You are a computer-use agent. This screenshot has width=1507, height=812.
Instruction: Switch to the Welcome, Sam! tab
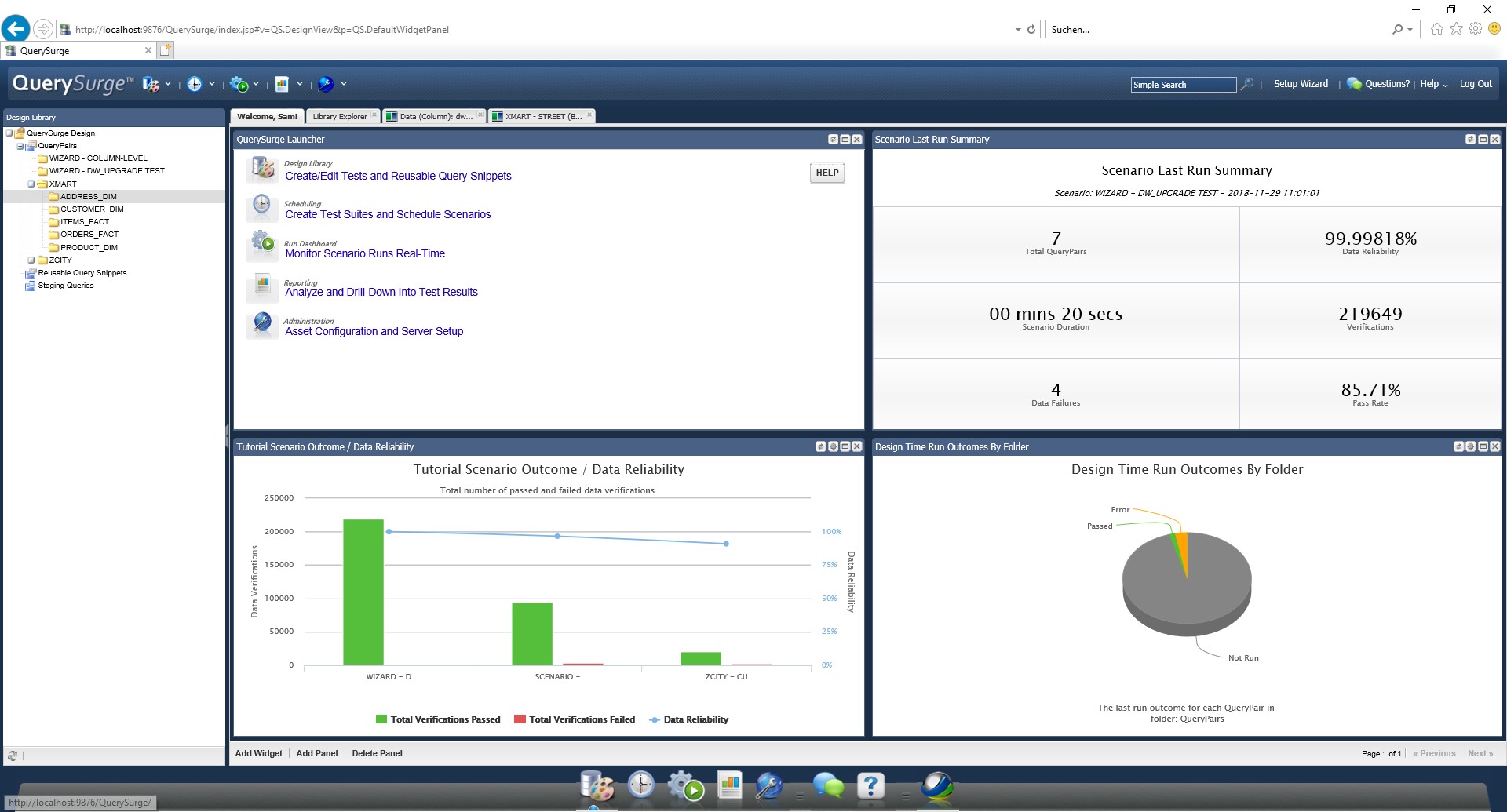pyautogui.click(x=267, y=117)
